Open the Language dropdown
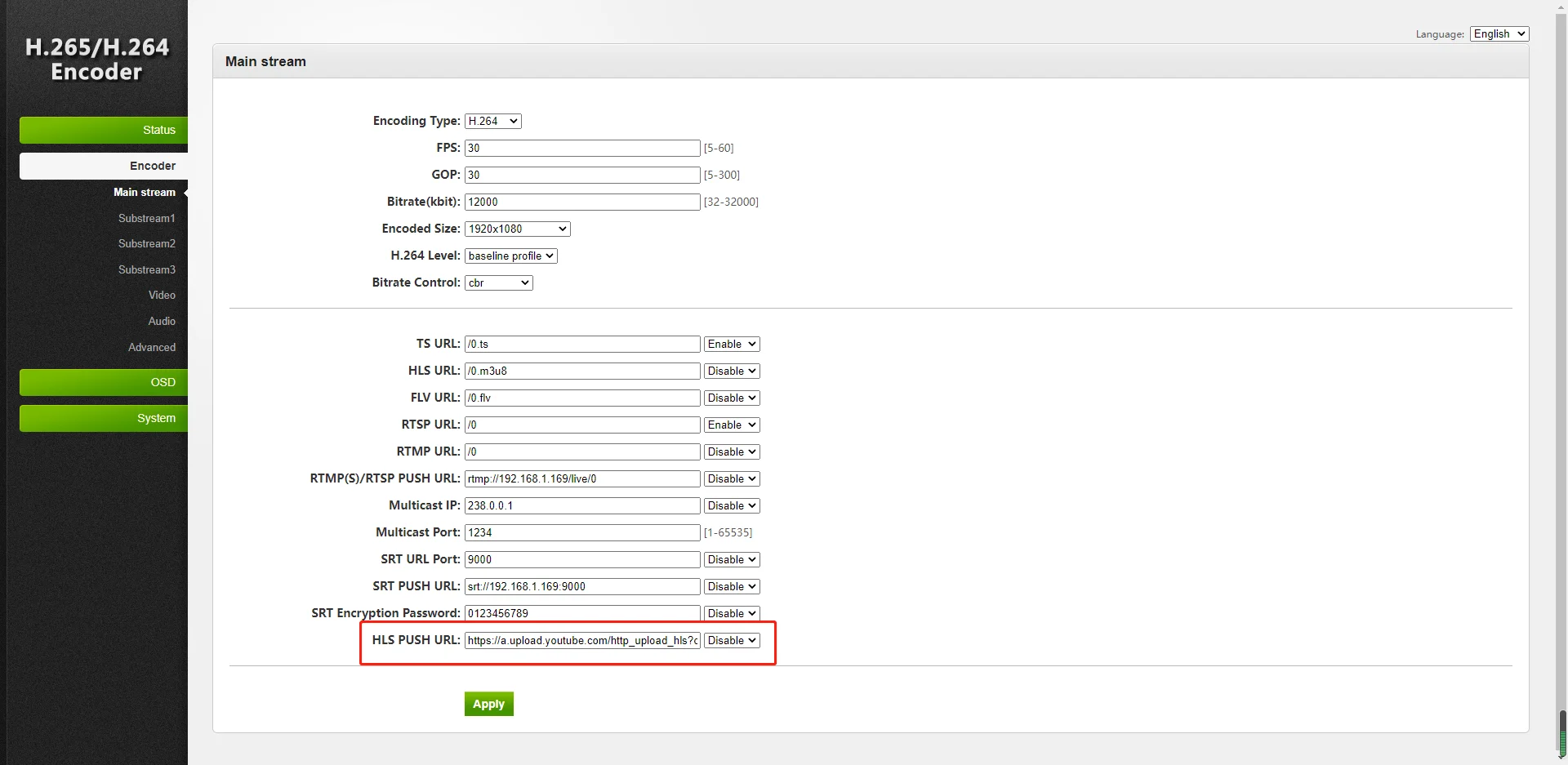The image size is (1568, 765). 1499,33
